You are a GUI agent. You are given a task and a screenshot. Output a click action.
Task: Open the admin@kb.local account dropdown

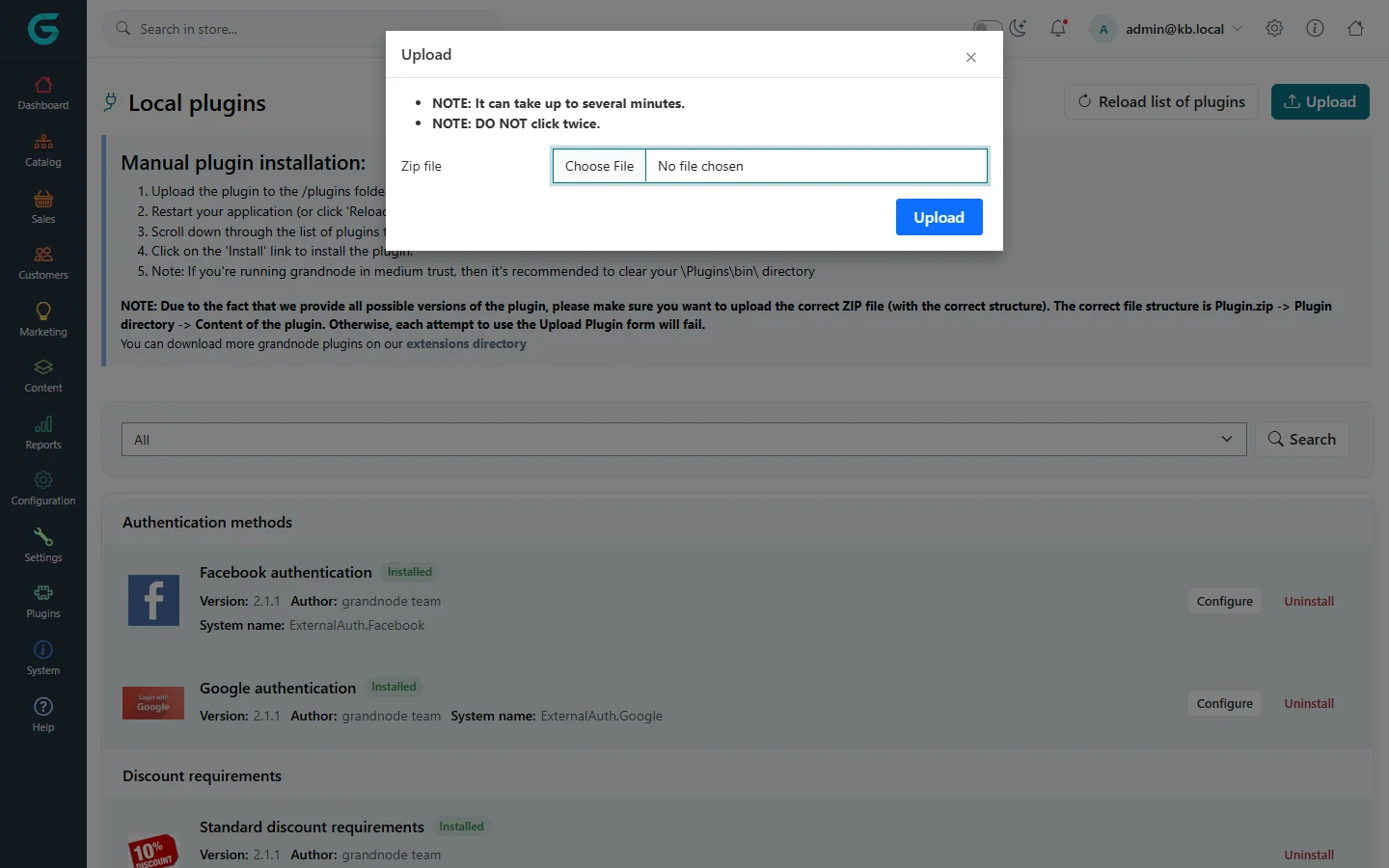point(1167,29)
